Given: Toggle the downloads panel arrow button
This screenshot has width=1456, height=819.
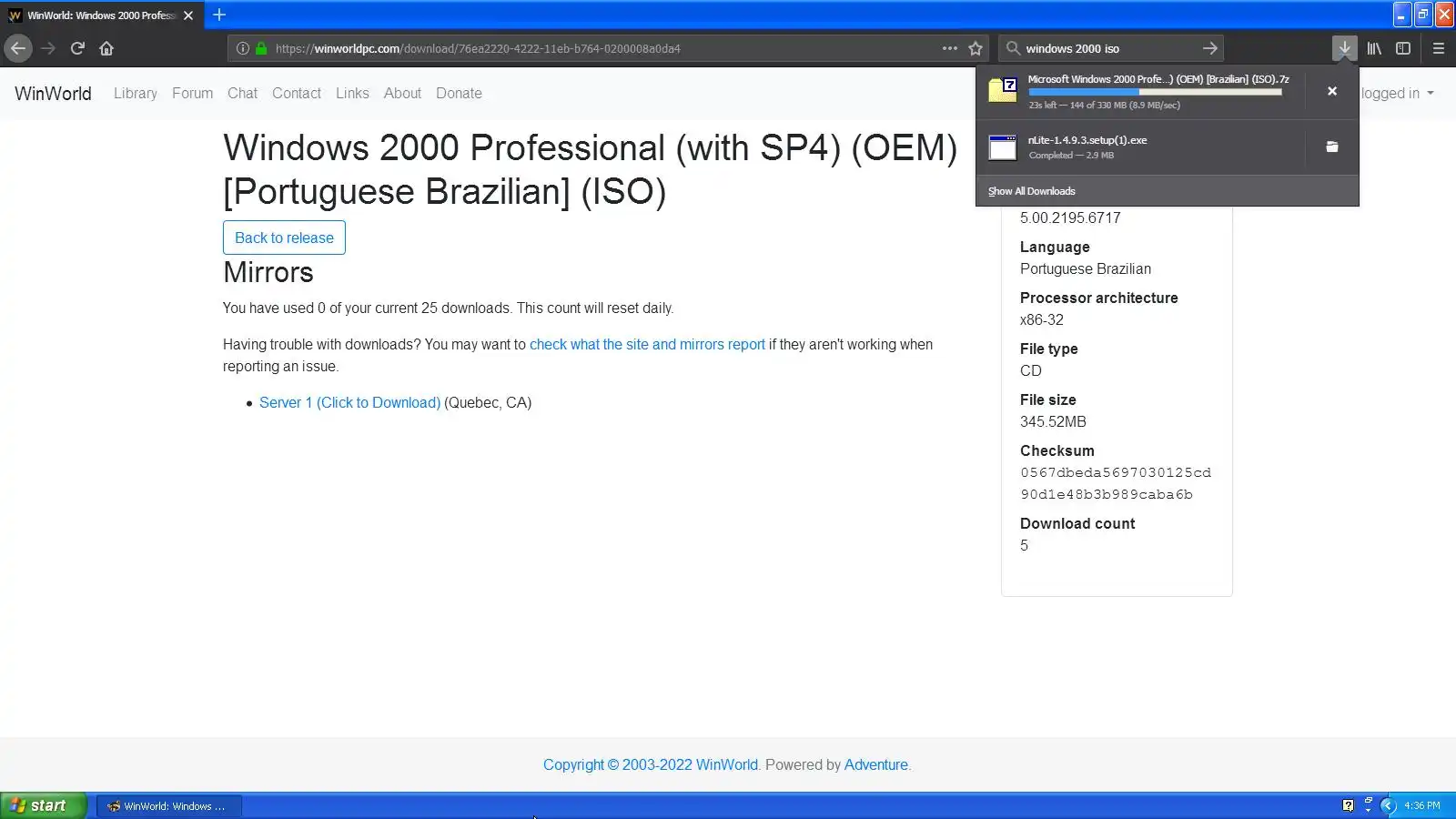Looking at the screenshot, I should click(1344, 48).
